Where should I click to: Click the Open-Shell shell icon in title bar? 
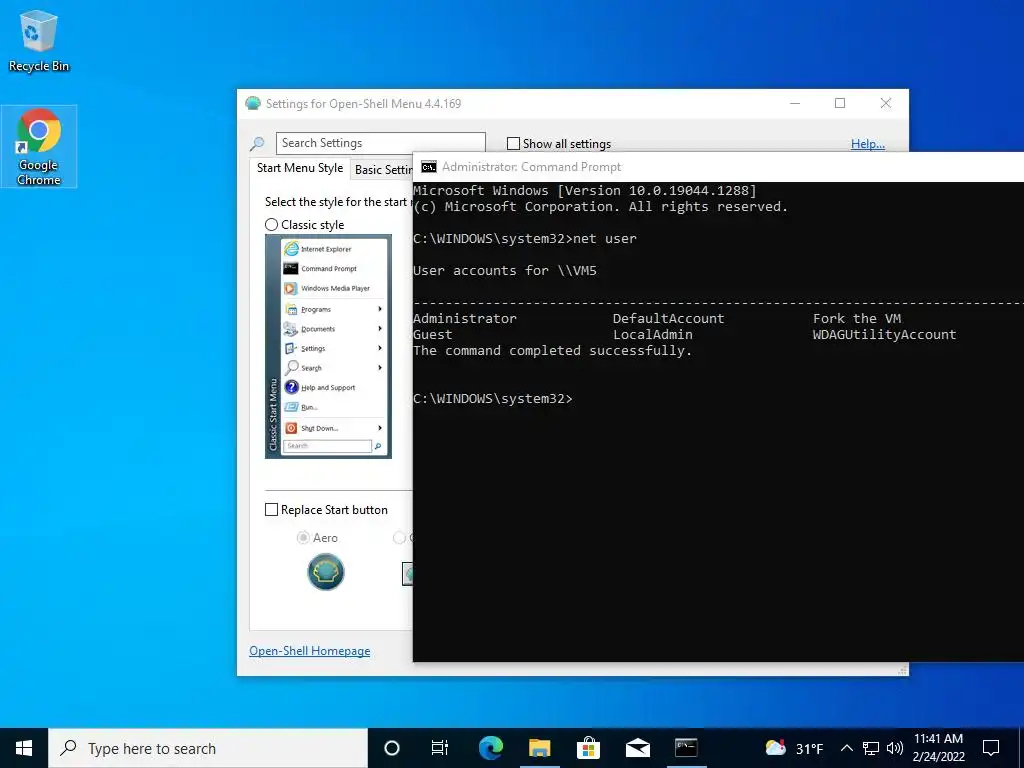[x=253, y=103]
